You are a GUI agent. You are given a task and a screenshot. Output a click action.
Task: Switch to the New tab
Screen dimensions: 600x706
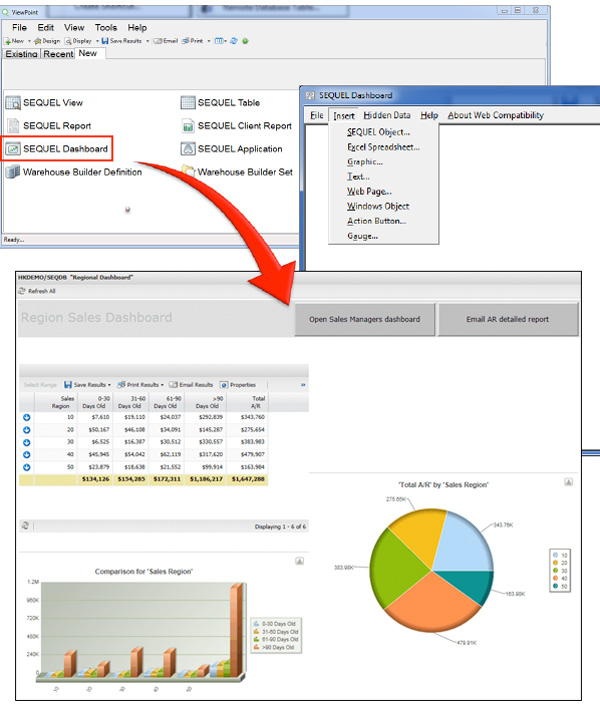tap(88, 53)
